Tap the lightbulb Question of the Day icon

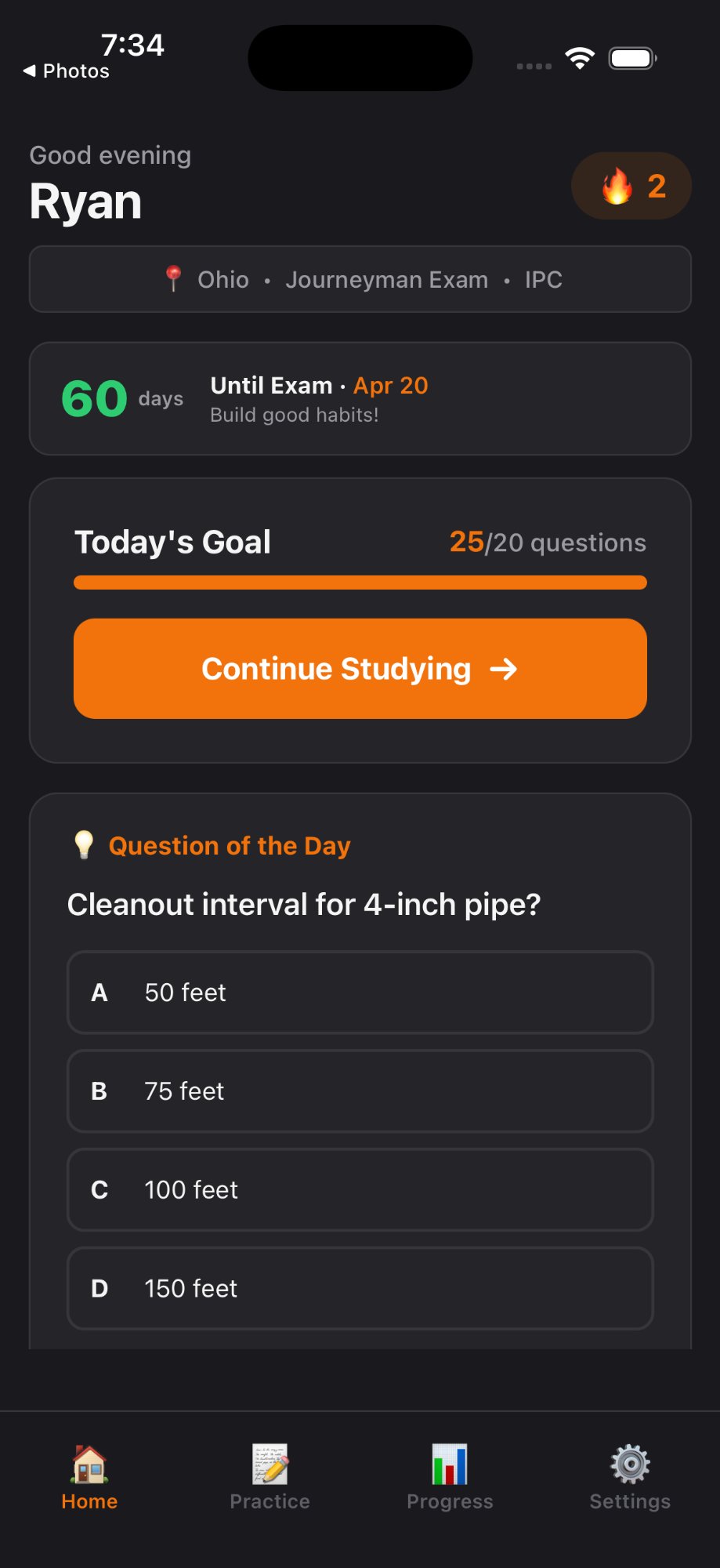tap(84, 845)
